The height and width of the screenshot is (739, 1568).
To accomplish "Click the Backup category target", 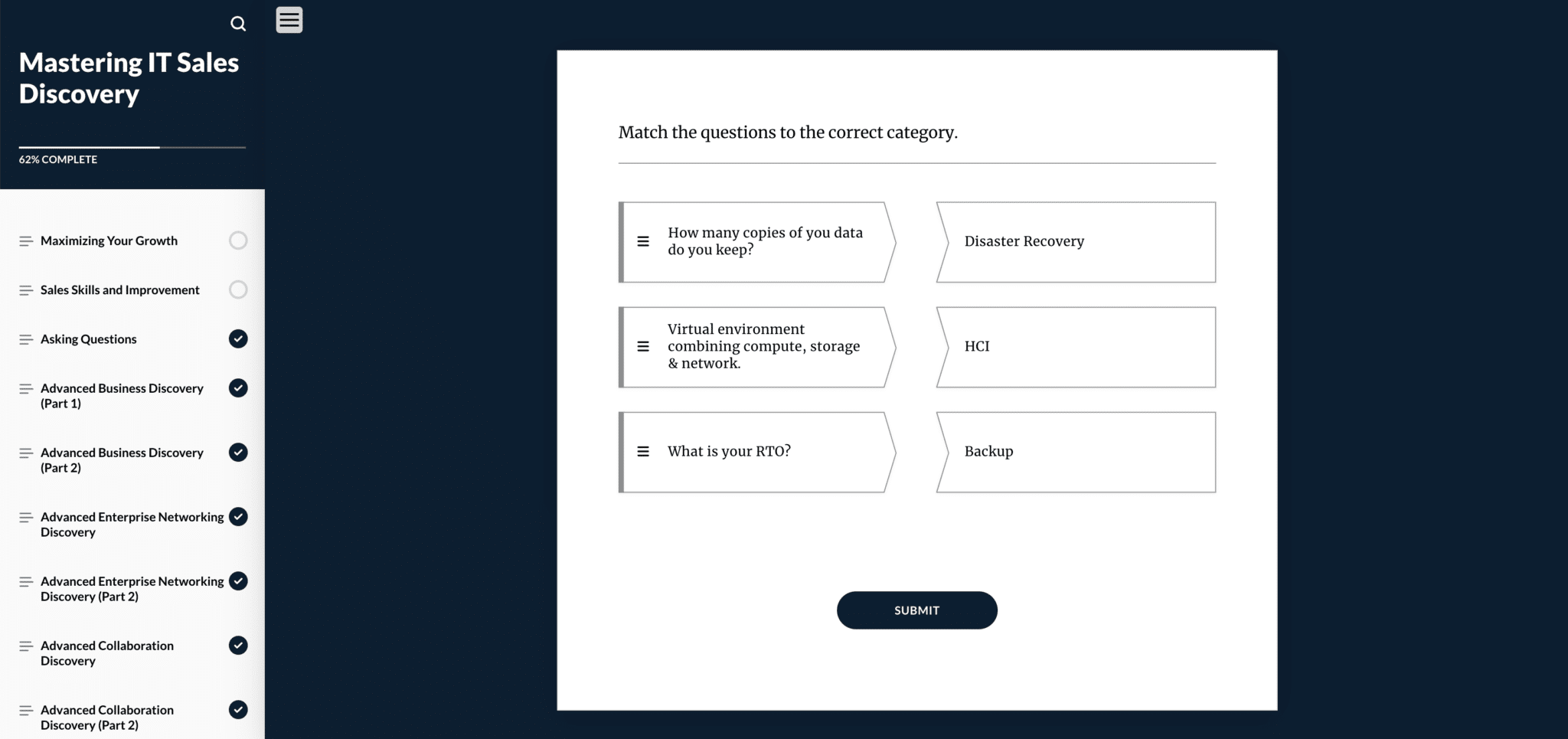I will [1076, 452].
